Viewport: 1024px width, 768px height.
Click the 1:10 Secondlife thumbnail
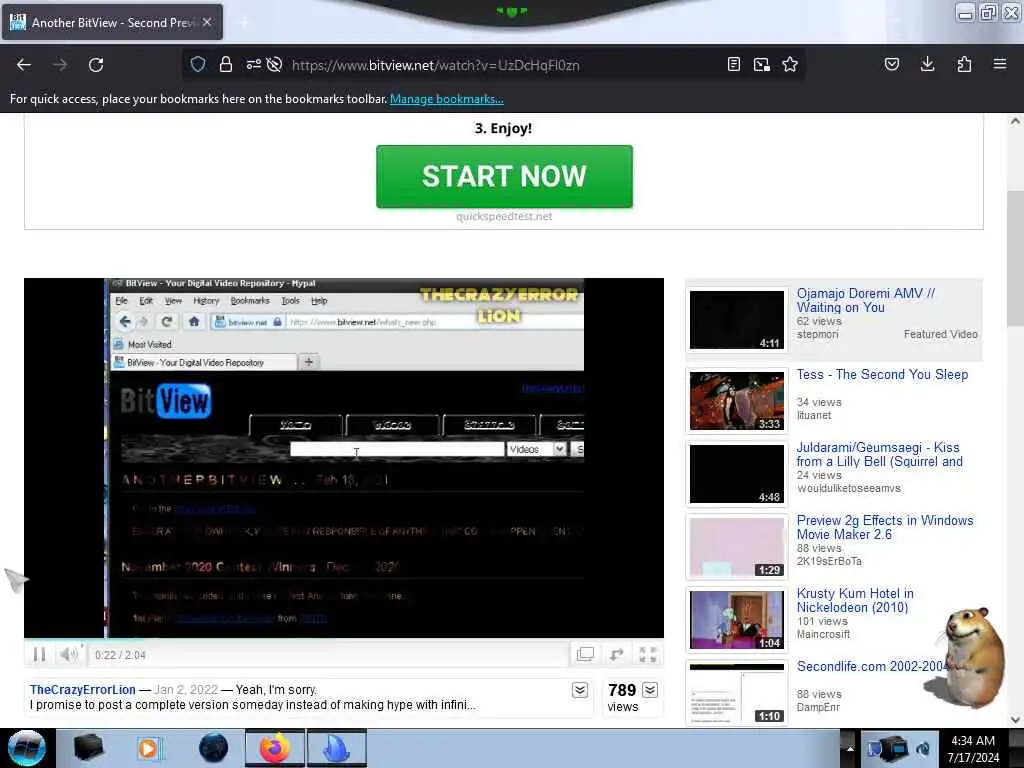pyautogui.click(x=737, y=693)
